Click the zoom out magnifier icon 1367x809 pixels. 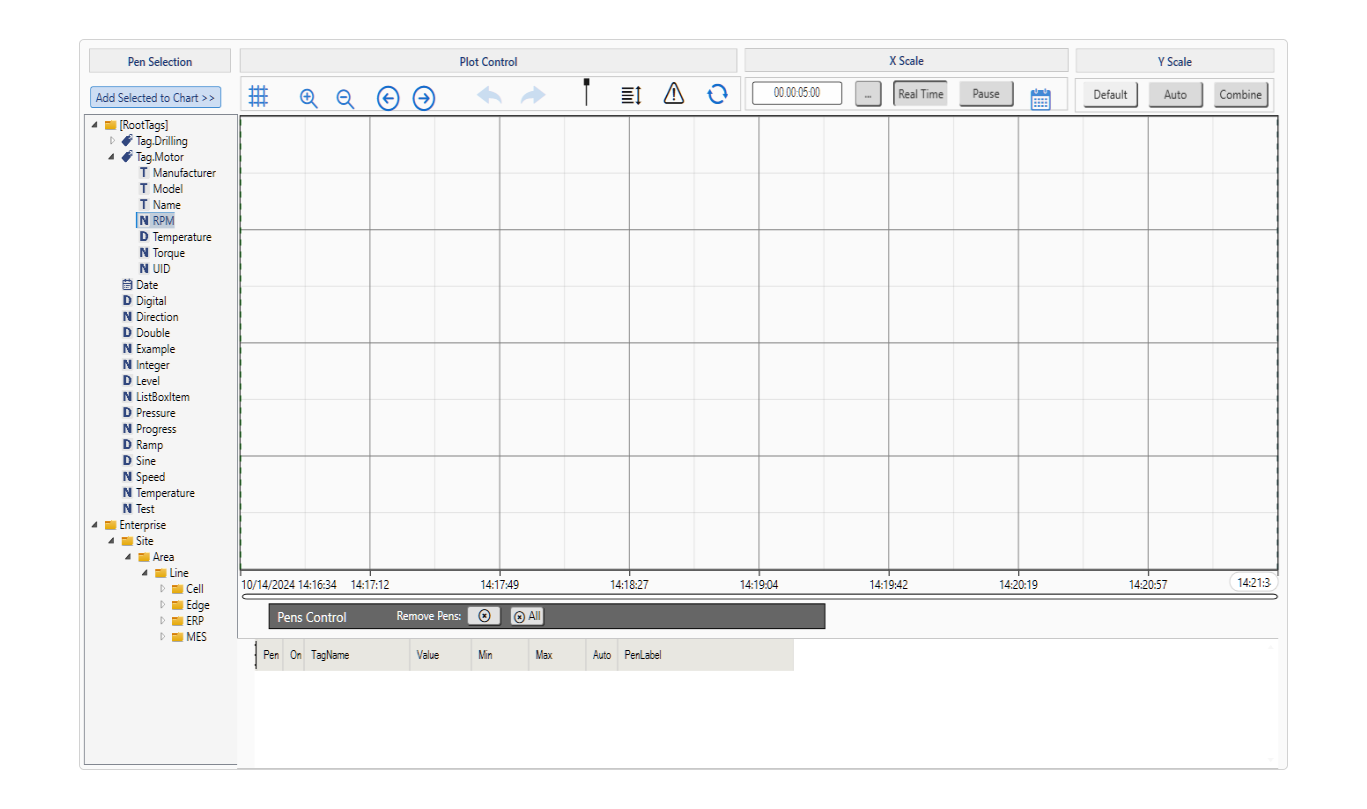[x=345, y=98]
